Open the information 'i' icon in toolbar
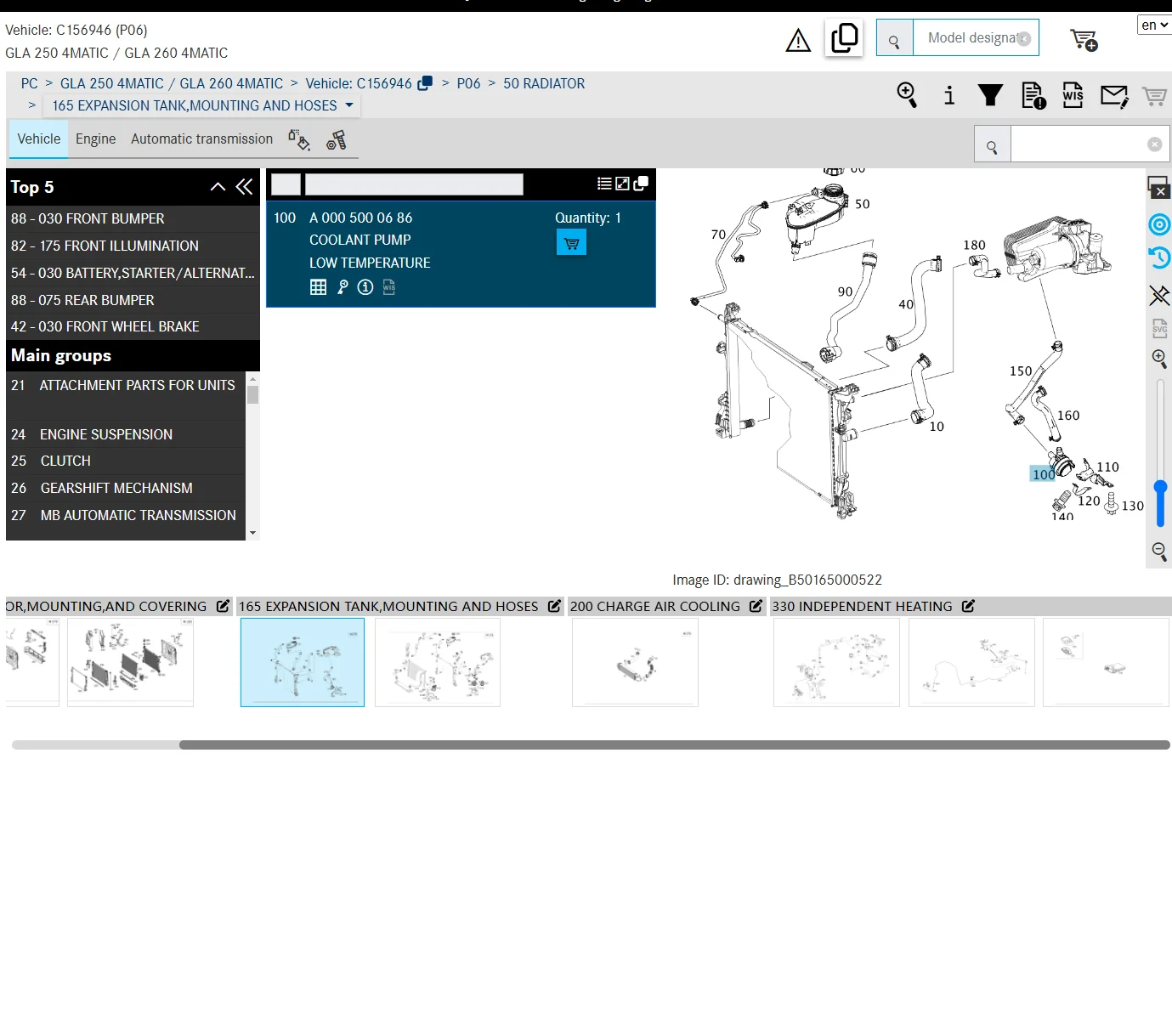1172x1036 pixels. point(949,95)
